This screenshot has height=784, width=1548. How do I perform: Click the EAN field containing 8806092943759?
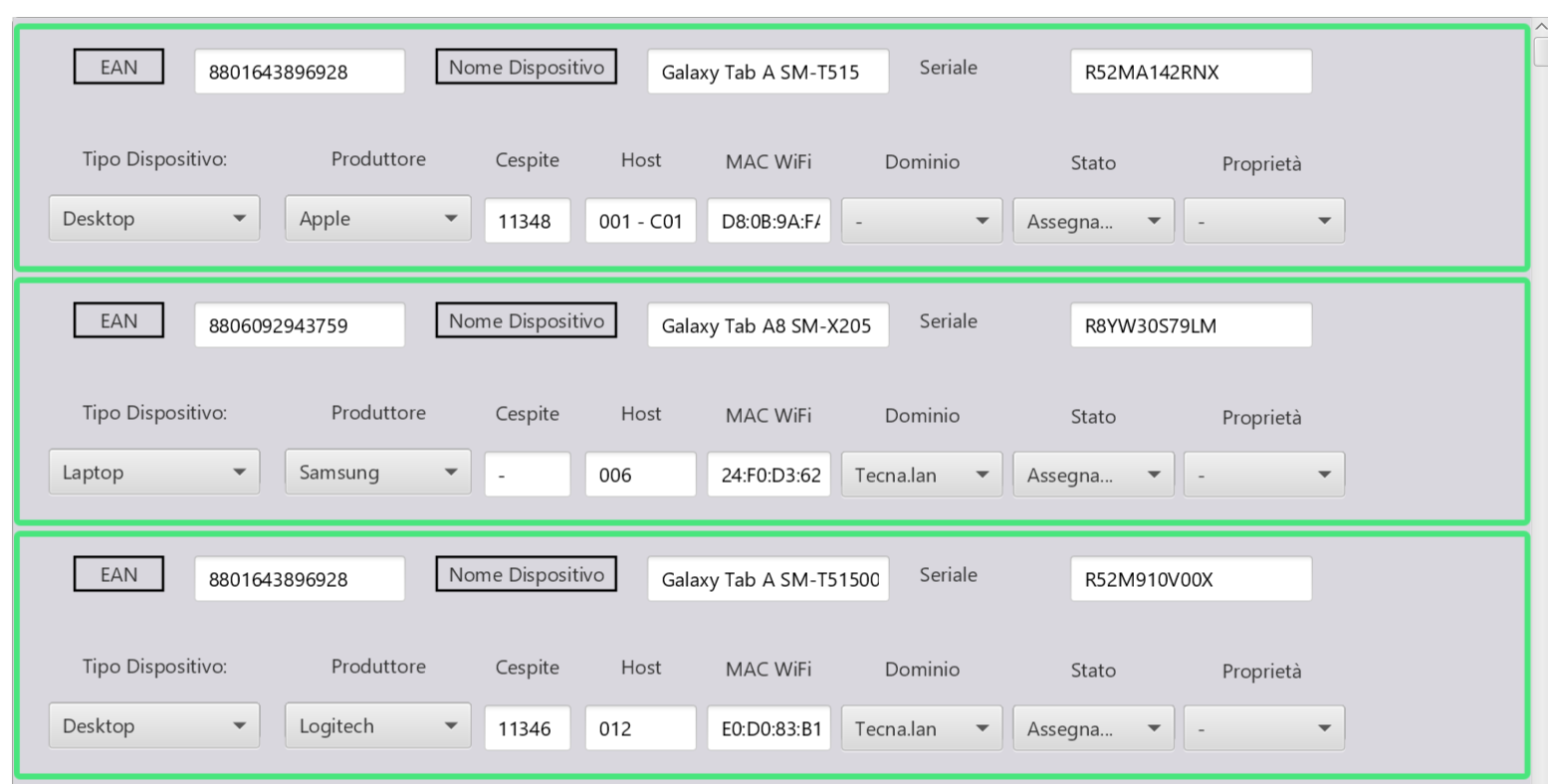pyautogui.click(x=300, y=325)
